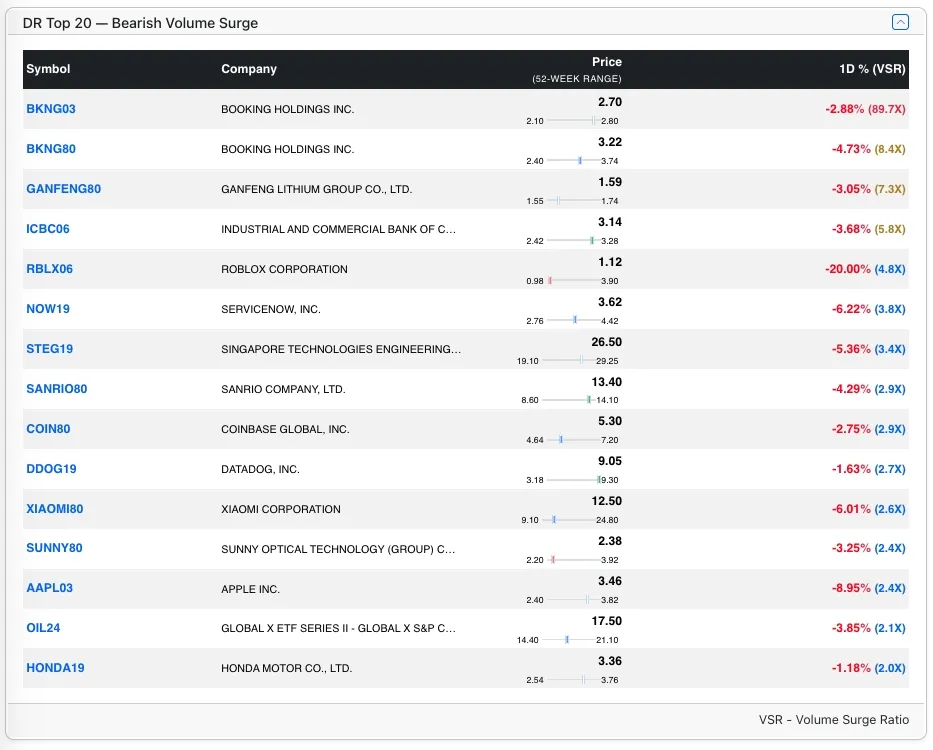Screen dimensions: 933x750
Task: Click the -3.68% (5.8X) value
Action: point(869,229)
